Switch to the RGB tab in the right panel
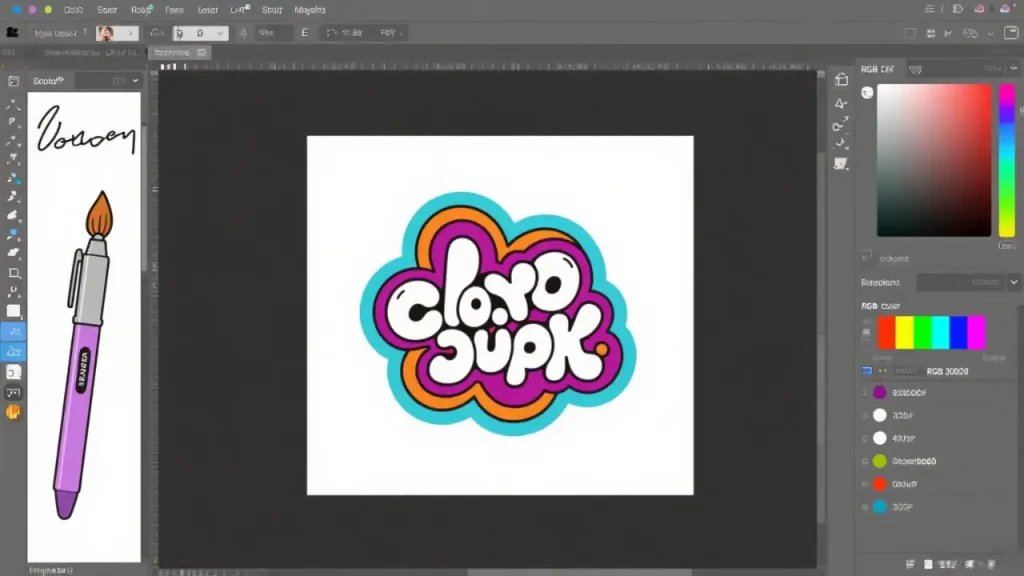 click(875, 69)
